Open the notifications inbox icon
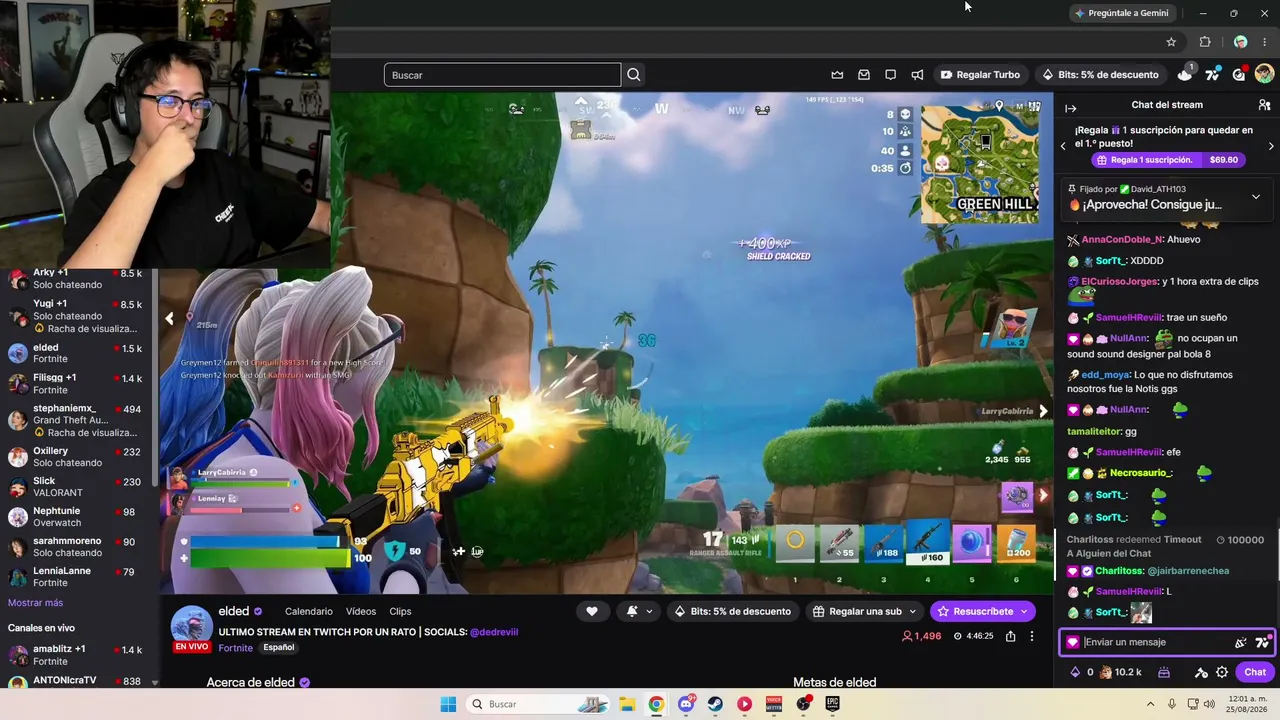The width and height of the screenshot is (1280, 720). tap(864, 75)
